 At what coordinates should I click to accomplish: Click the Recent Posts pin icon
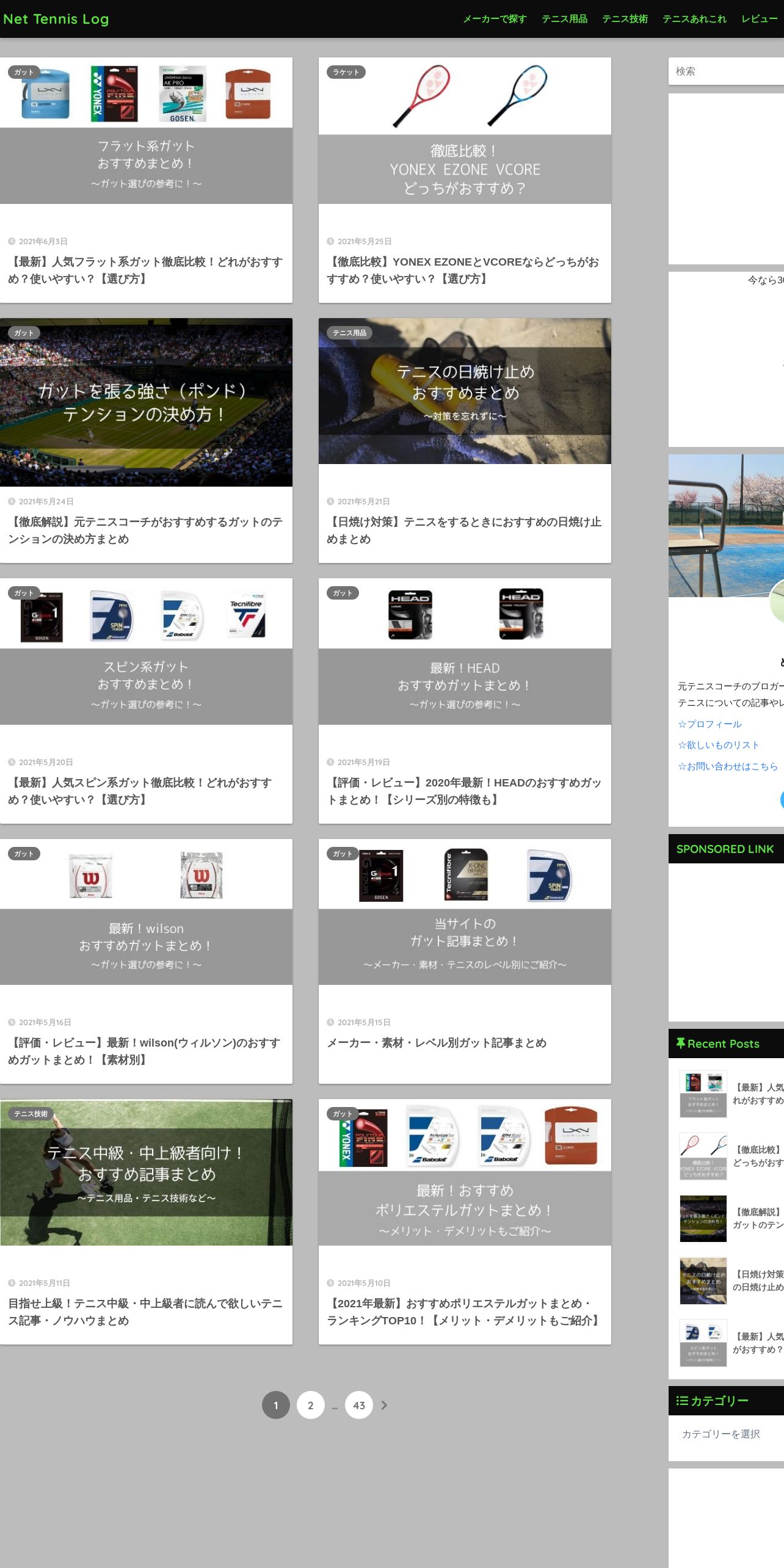tap(680, 1044)
